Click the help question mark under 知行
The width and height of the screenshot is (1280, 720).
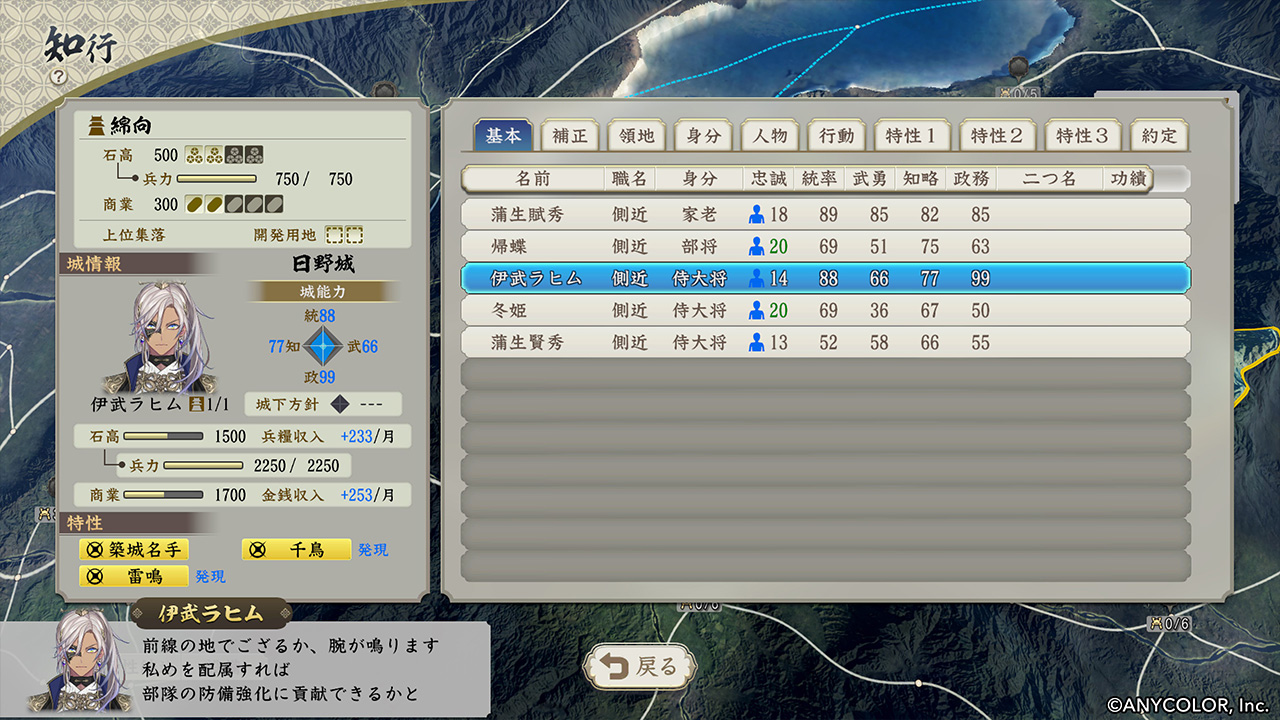click(x=58, y=76)
